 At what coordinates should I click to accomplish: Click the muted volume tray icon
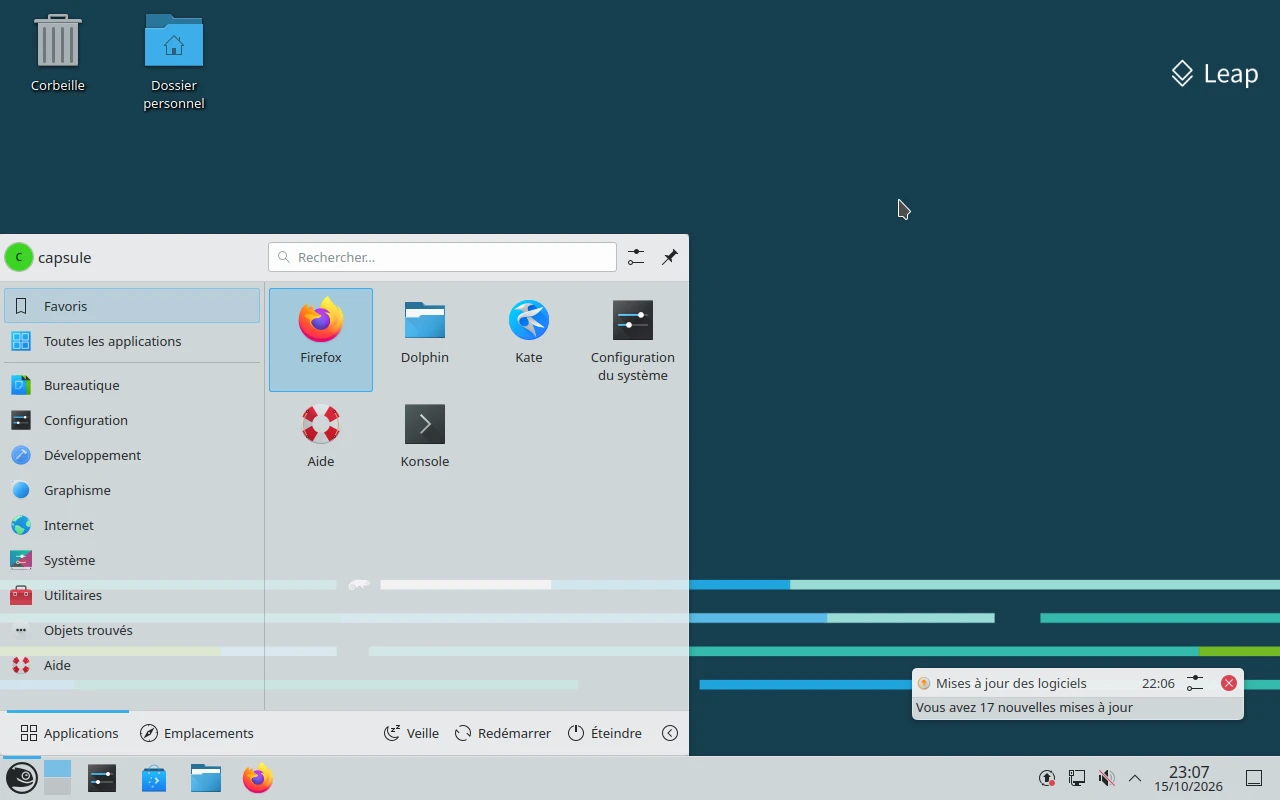pos(1106,778)
